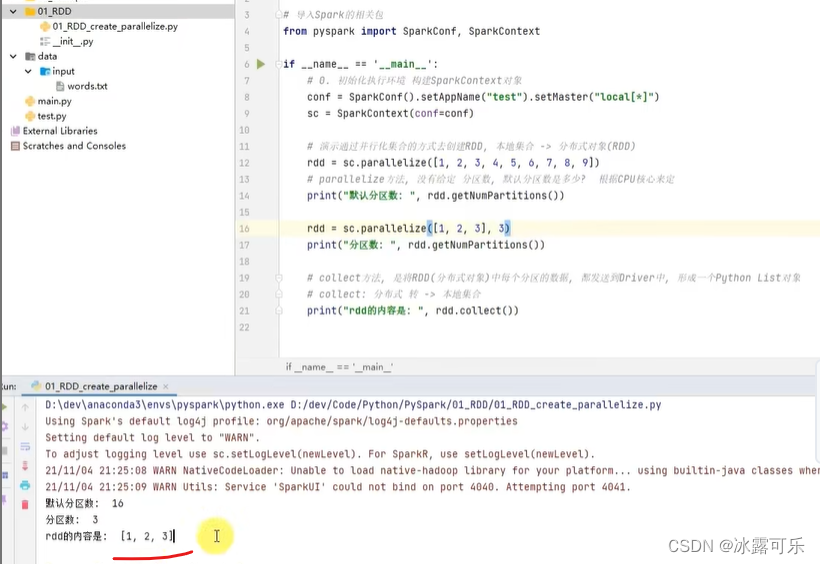Click the printer icon in Run toolbar
The height and width of the screenshot is (564, 820).
tap(25, 485)
